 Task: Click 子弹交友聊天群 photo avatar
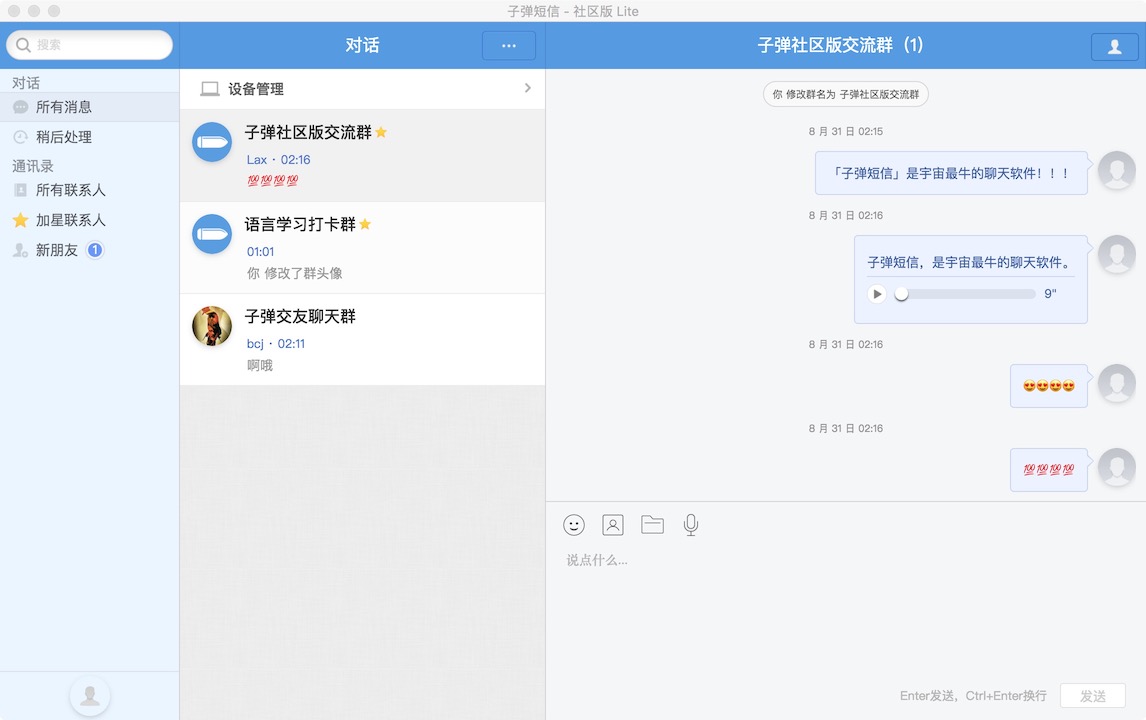212,326
